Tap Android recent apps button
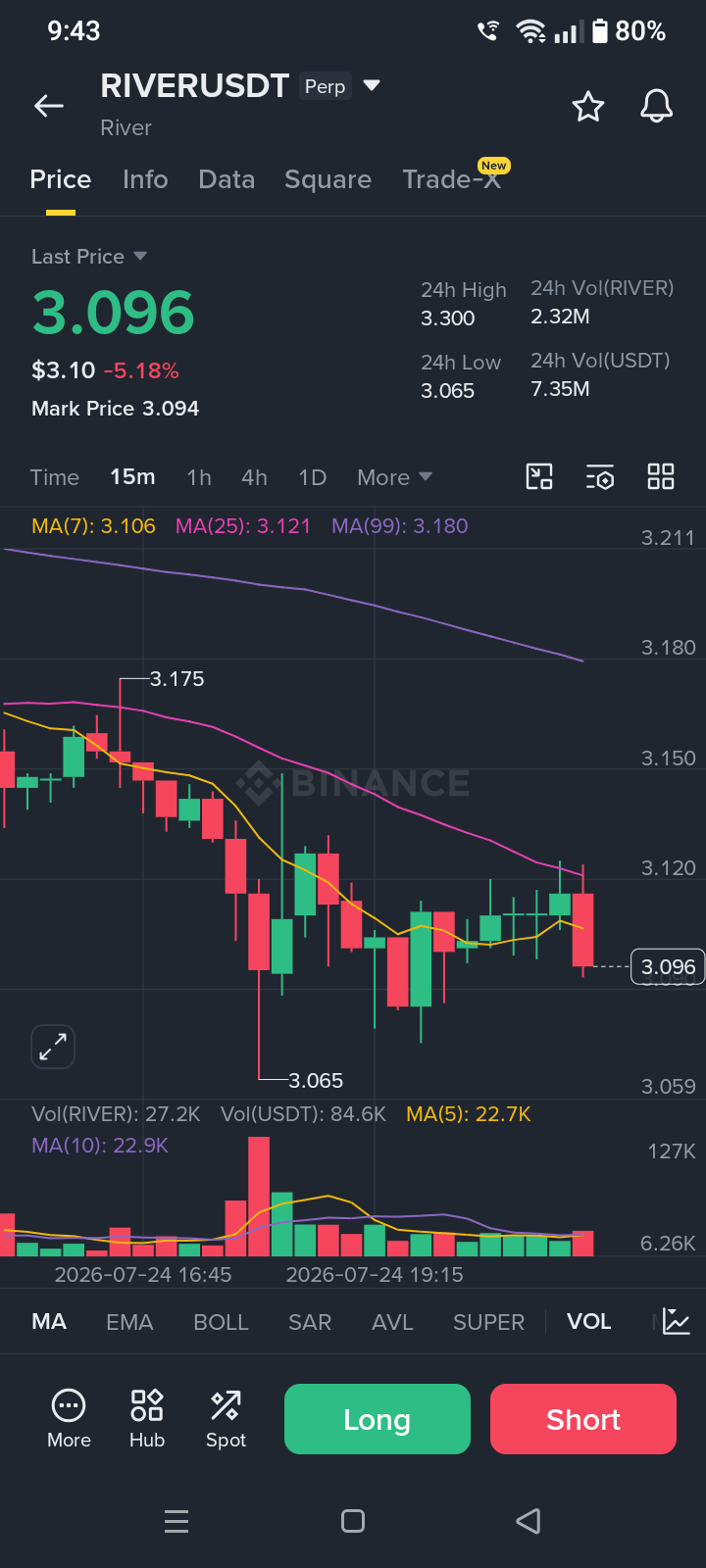The image size is (706, 1568). tap(176, 1521)
